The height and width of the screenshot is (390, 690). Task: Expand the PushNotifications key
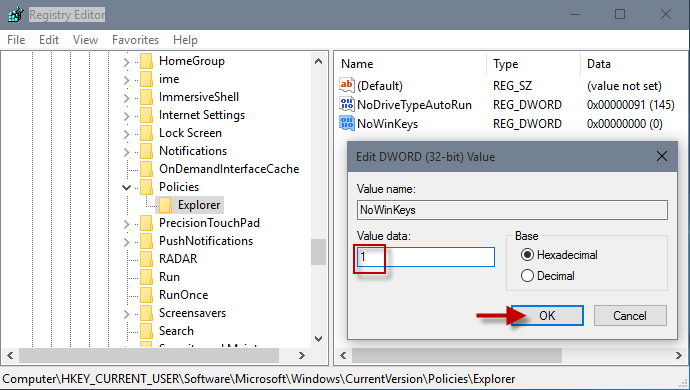click(127, 242)
